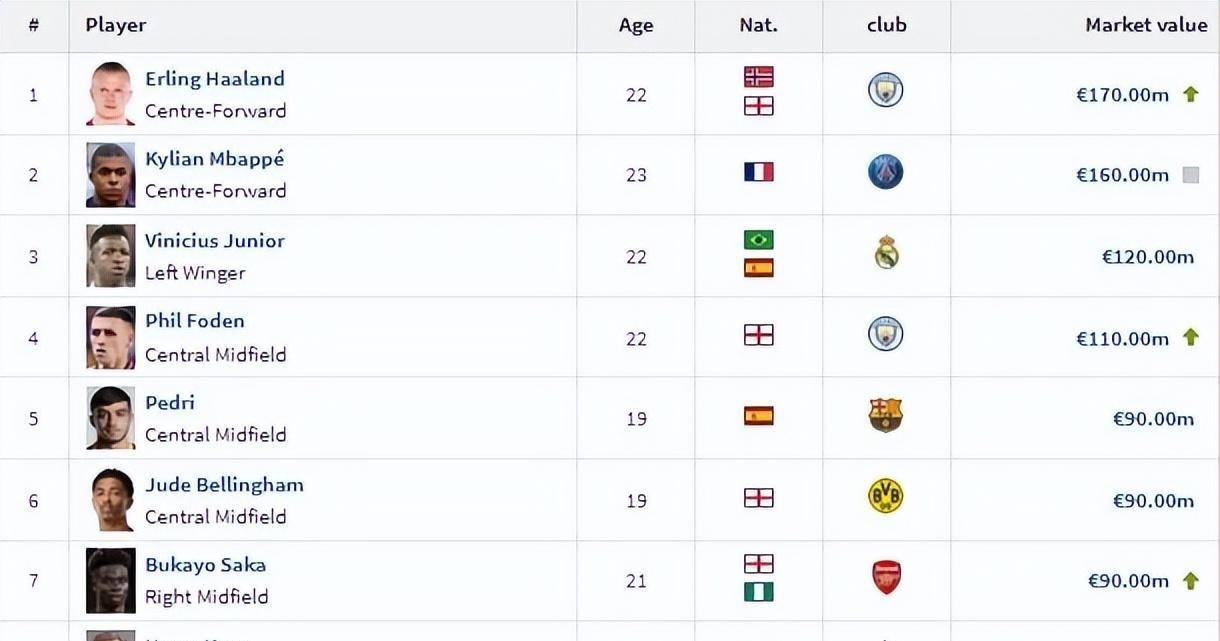This screenshot has height=641, width=1220.
Task: Click Pedri's player photo thumbnail
Action: (x=110, y=418)
